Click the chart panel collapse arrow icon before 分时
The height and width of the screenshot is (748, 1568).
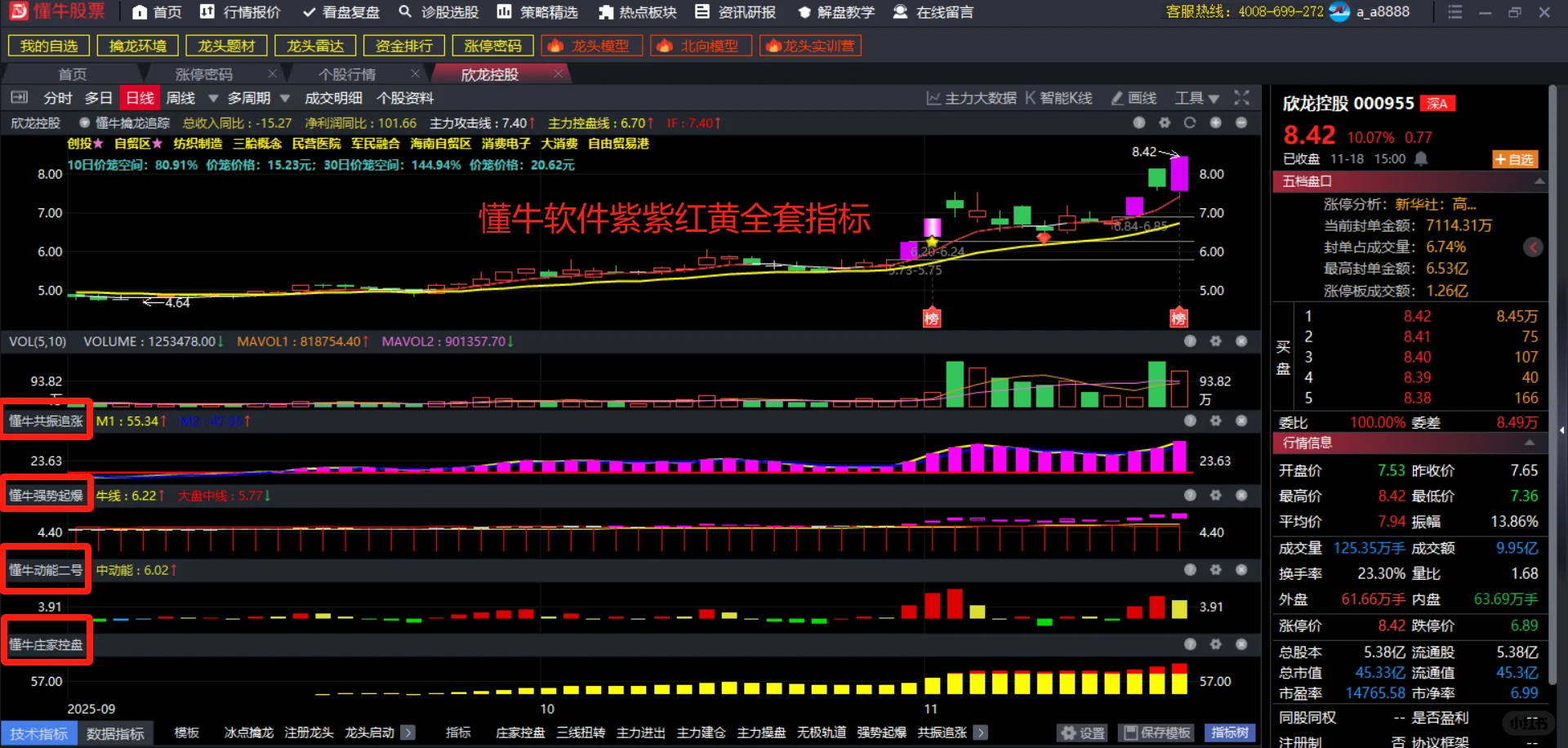point(19,98)
